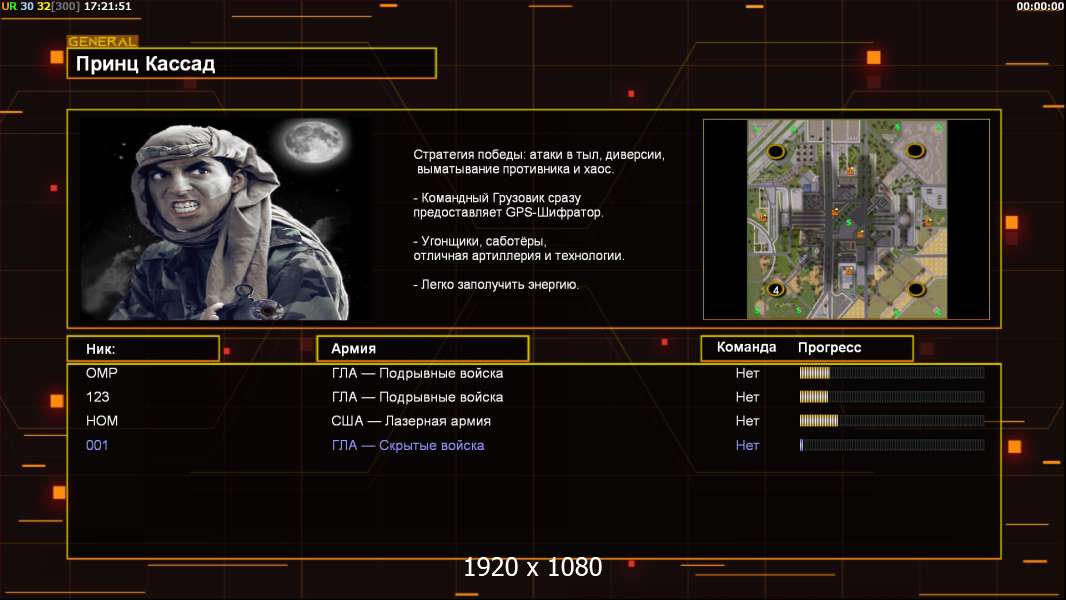Click 'ГЛА — Скрытые войска' army entry
The height and width of the screenshot is (600, 1066).
tap(408, 445)
